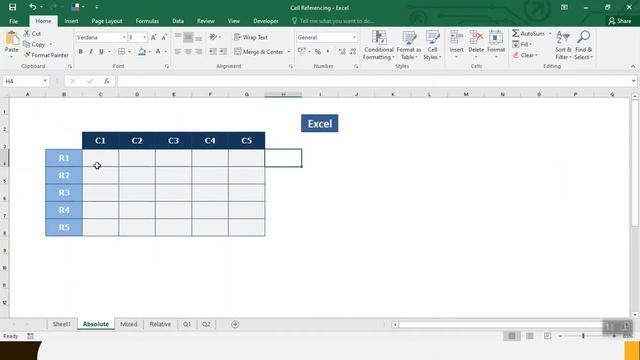Click the Merge & Center button
The width and height of the screenshot is (640, 360).
[259, 52]
